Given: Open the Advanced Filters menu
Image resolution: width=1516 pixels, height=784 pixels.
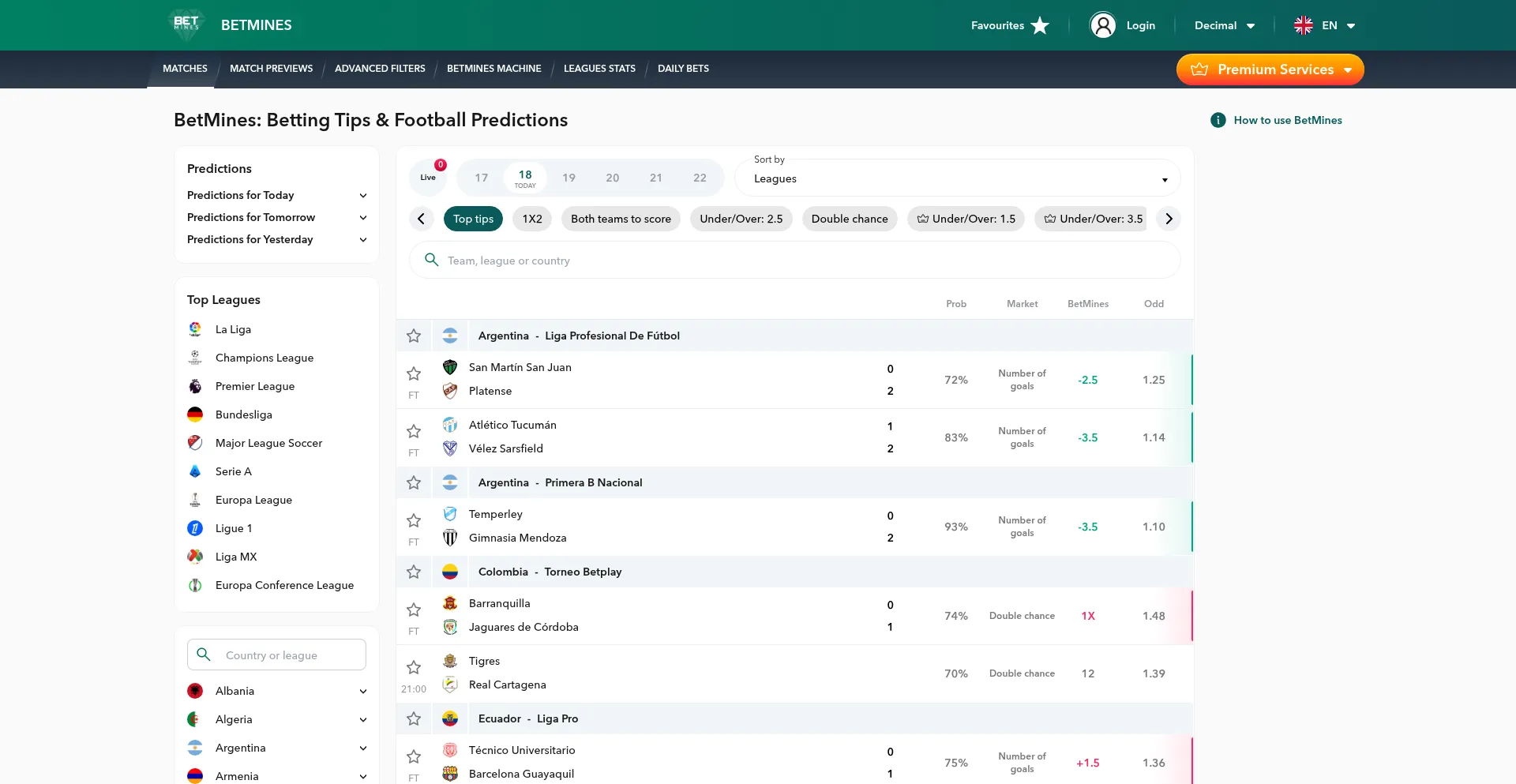Looking at the screenshot, I should pos(380,69).
